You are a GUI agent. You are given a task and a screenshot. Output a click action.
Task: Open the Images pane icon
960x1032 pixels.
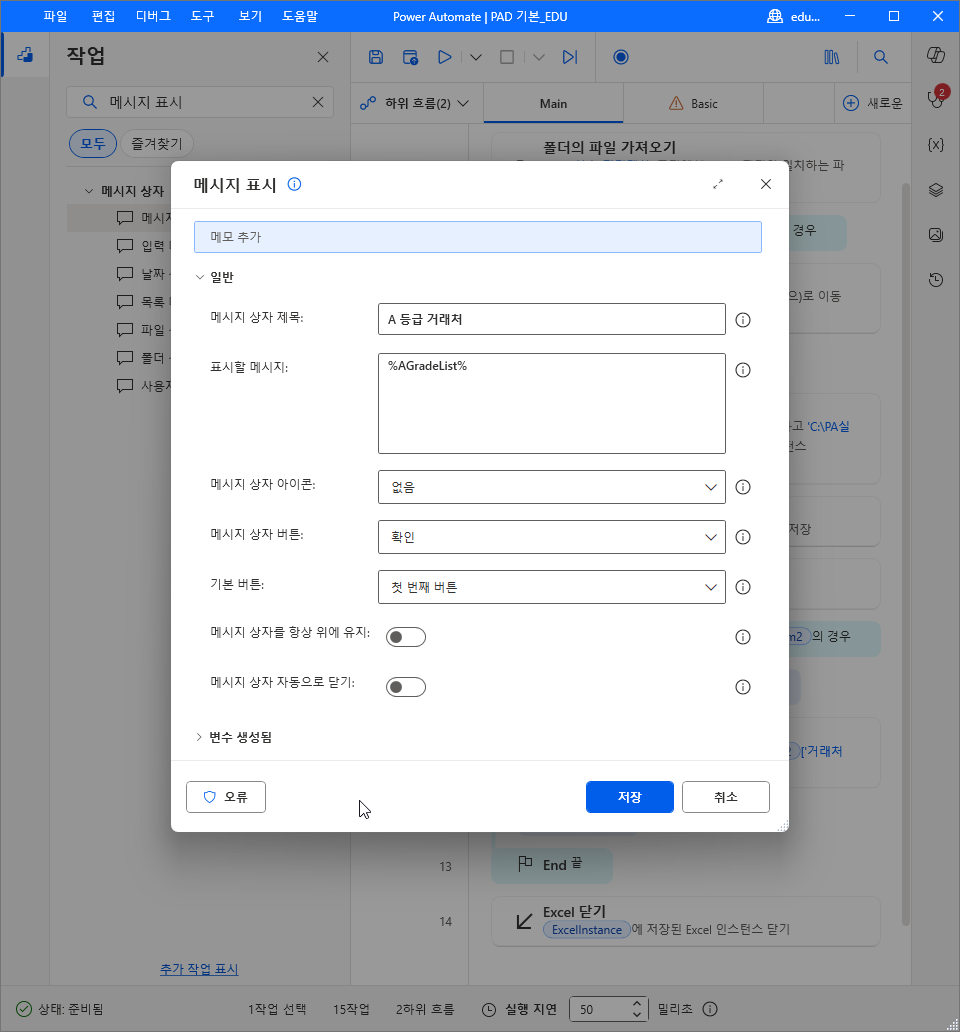click(936, 234)
